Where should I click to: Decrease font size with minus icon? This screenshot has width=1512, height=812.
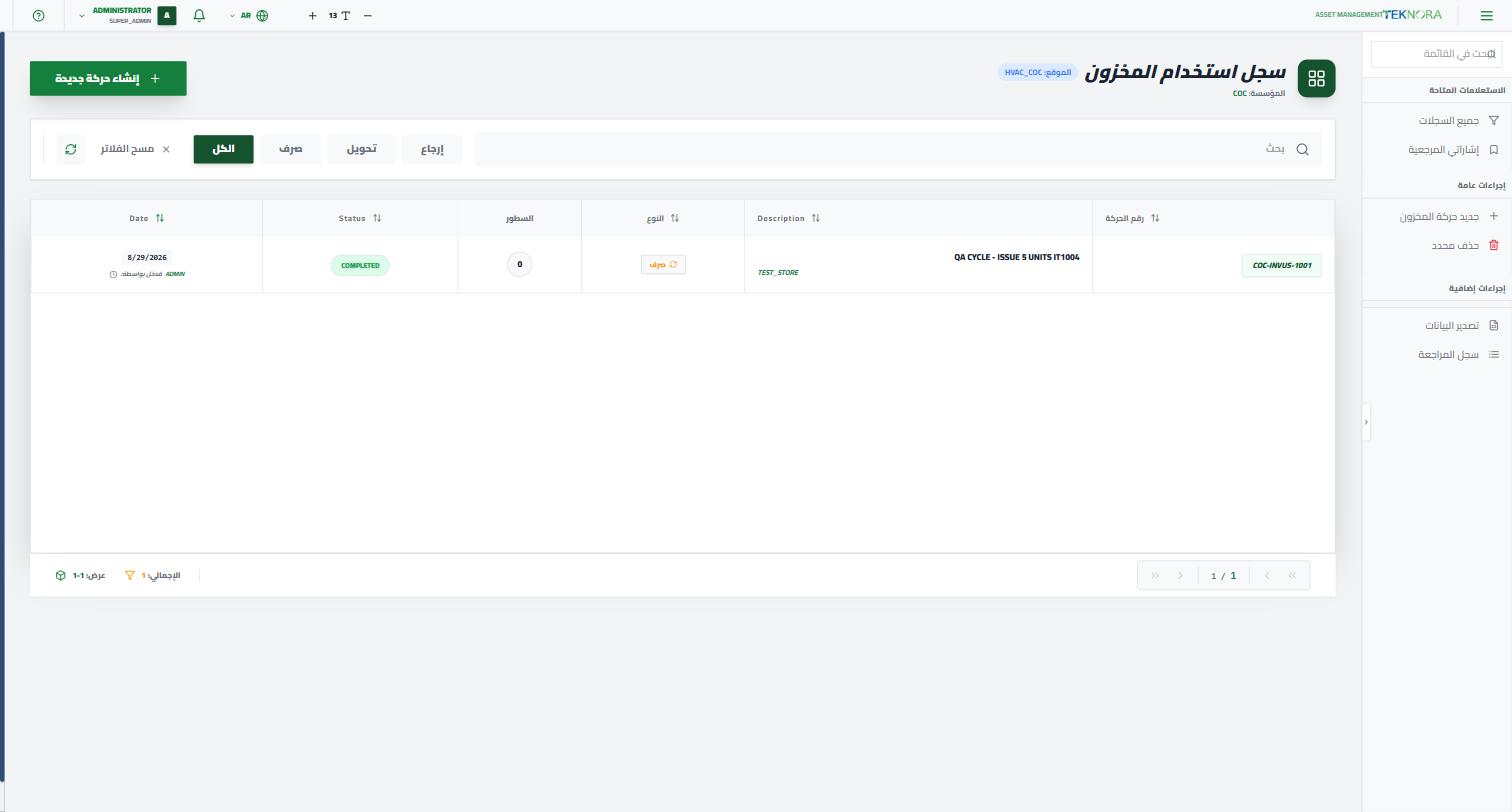tap(368, 16)
